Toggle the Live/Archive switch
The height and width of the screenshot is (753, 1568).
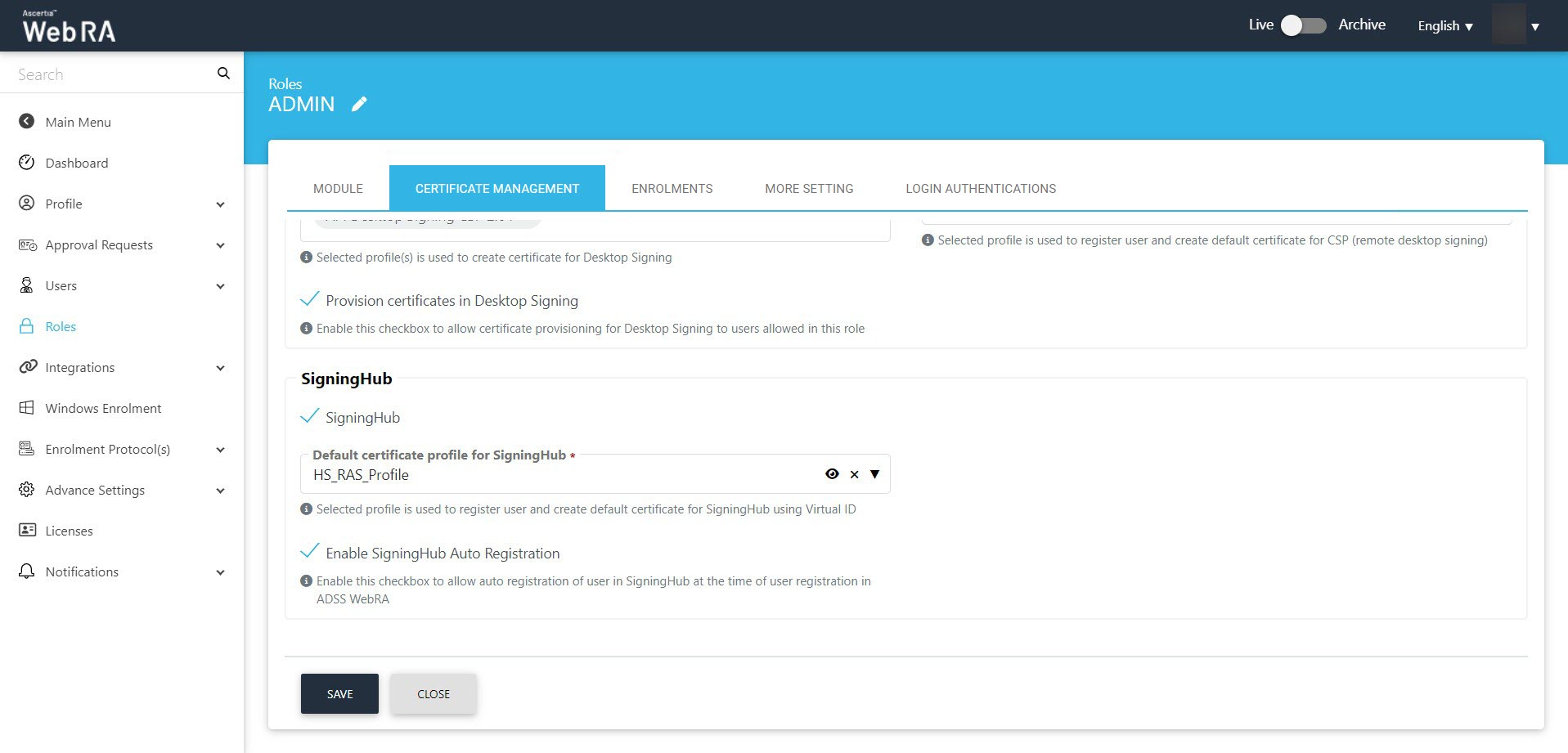[1303, 25]
